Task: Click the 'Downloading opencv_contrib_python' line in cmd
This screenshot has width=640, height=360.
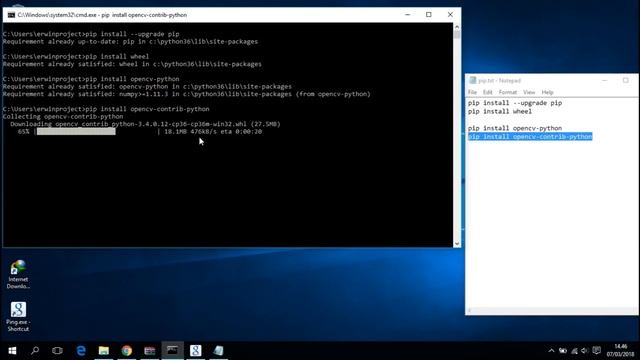Action: tap(145, 124)
